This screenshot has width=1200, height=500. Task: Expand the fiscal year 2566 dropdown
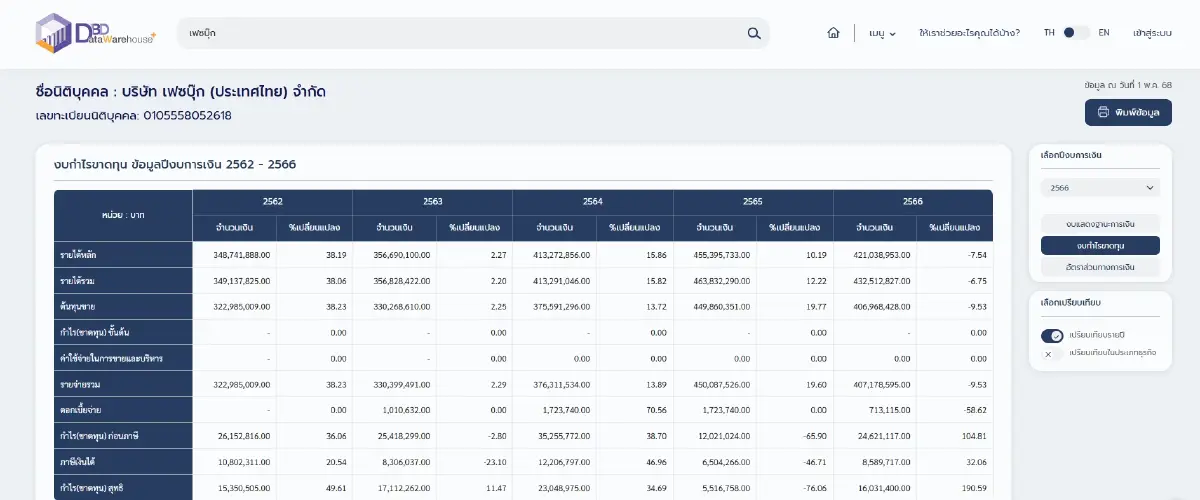point(1099,187)
